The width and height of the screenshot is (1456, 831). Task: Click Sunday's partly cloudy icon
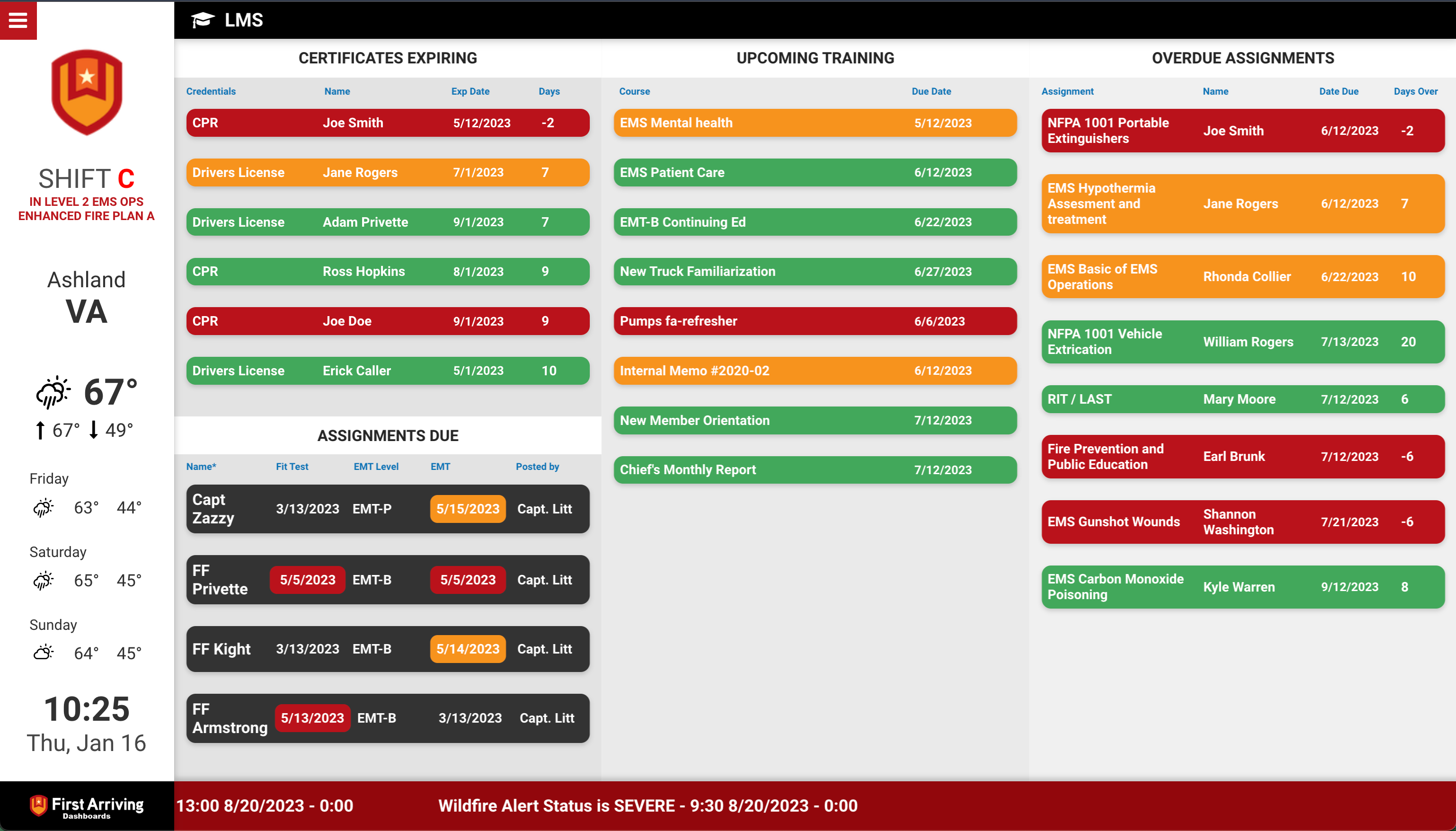point(44,653)
